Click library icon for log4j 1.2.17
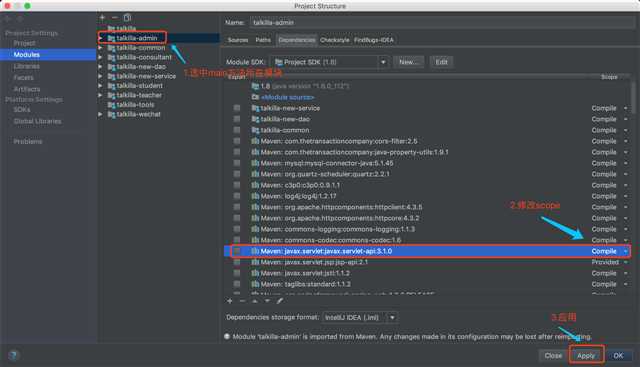 tap(255, 196)
